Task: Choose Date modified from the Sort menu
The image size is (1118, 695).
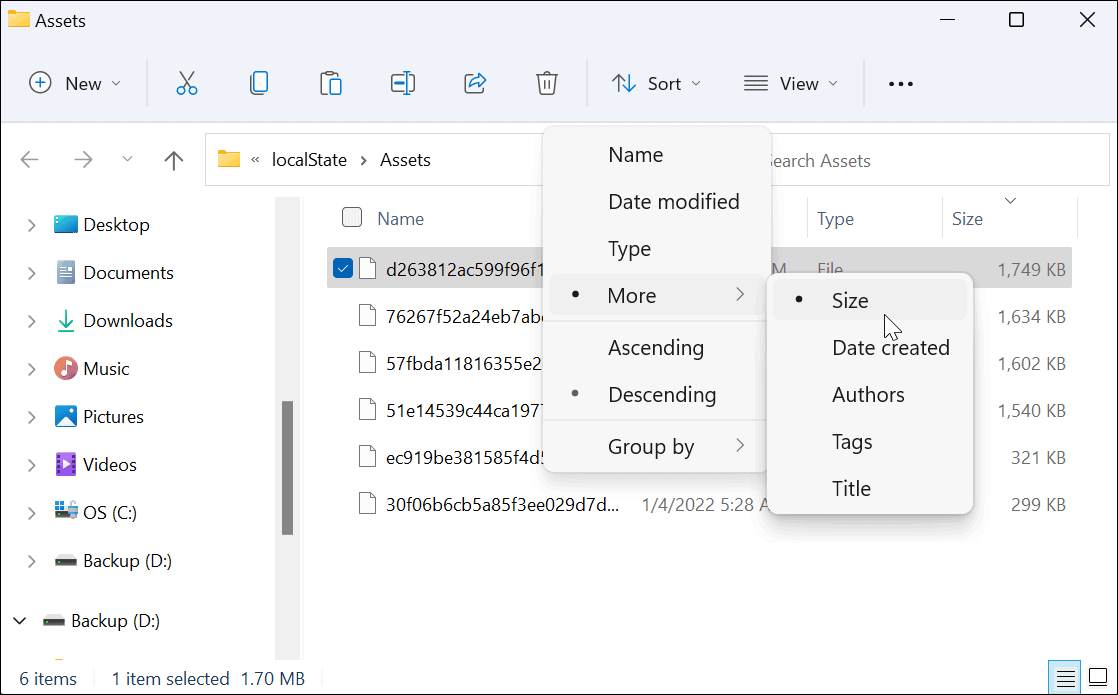Action: (674, 201)
